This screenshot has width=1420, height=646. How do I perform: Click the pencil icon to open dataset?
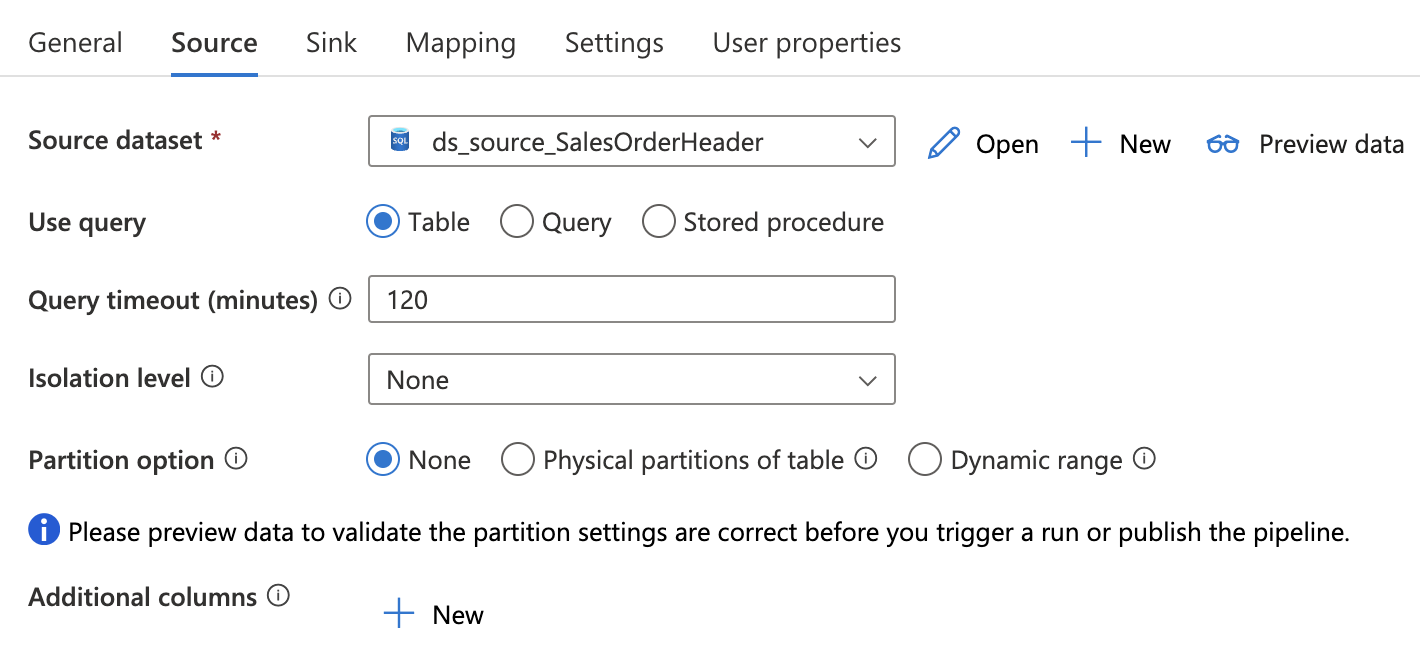click(944, 144)
